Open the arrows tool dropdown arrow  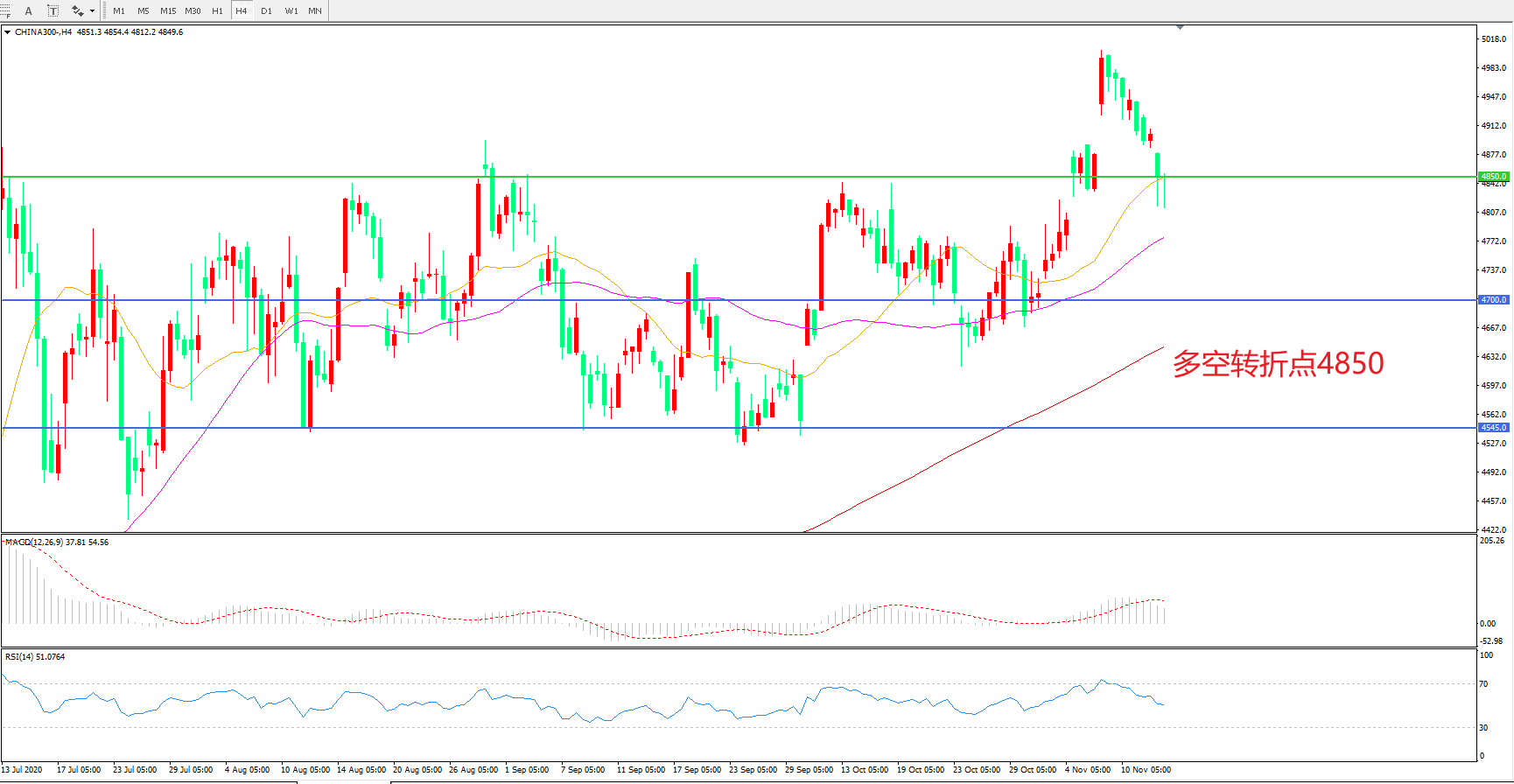pyautogui.click(x=92, y=11)
